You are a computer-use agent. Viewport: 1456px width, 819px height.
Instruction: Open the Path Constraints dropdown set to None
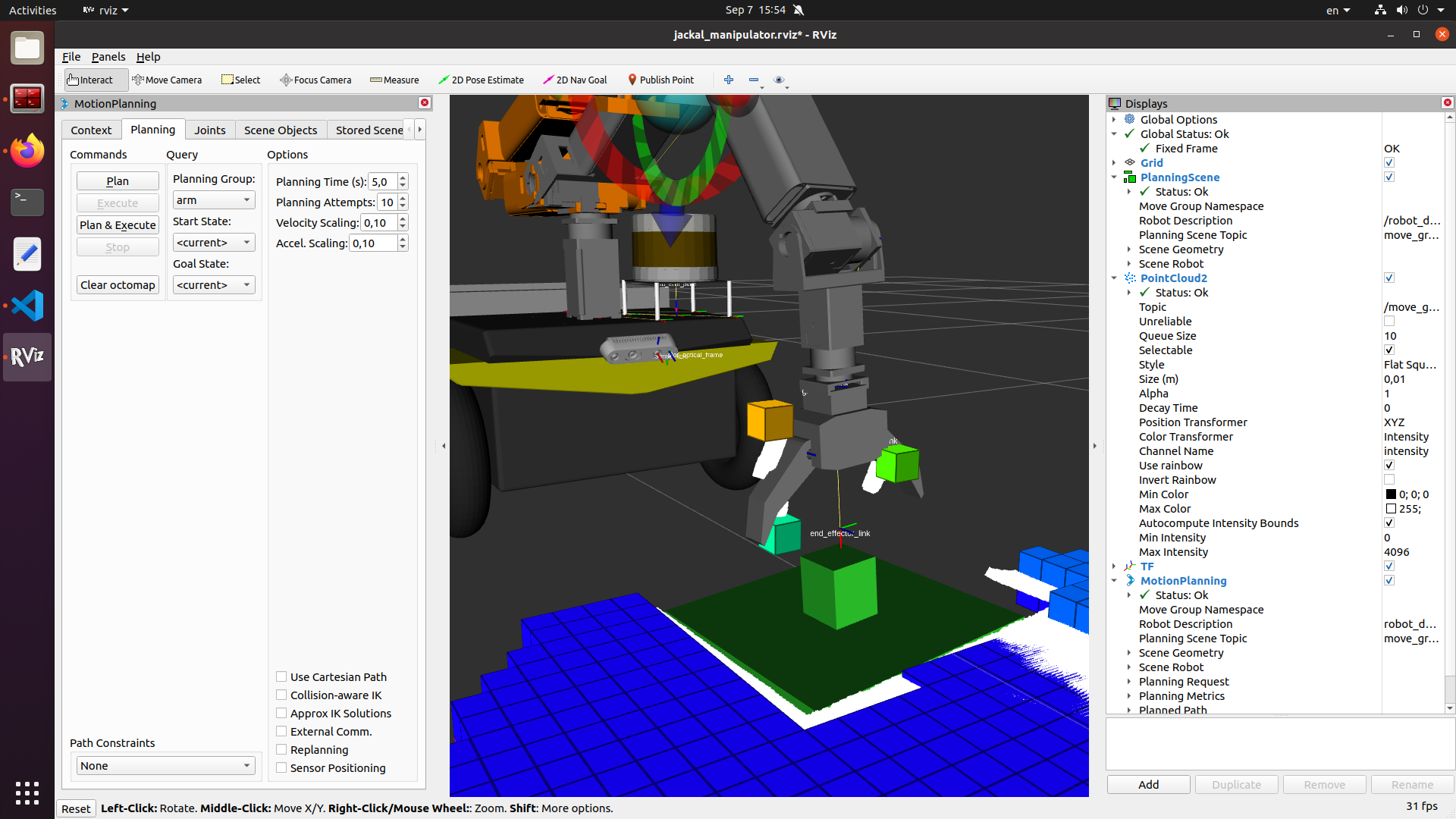tap(165, 765)
